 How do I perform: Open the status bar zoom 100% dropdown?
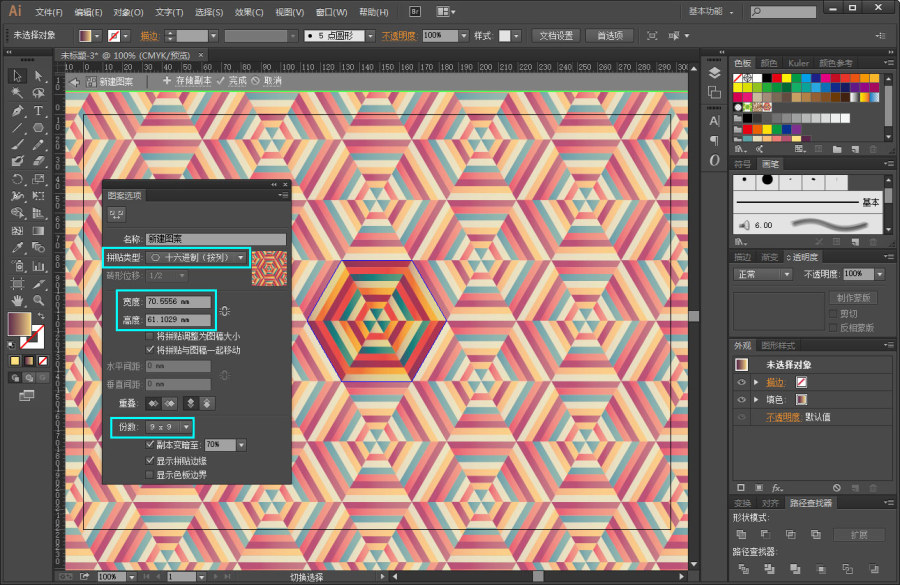(131, 576)
